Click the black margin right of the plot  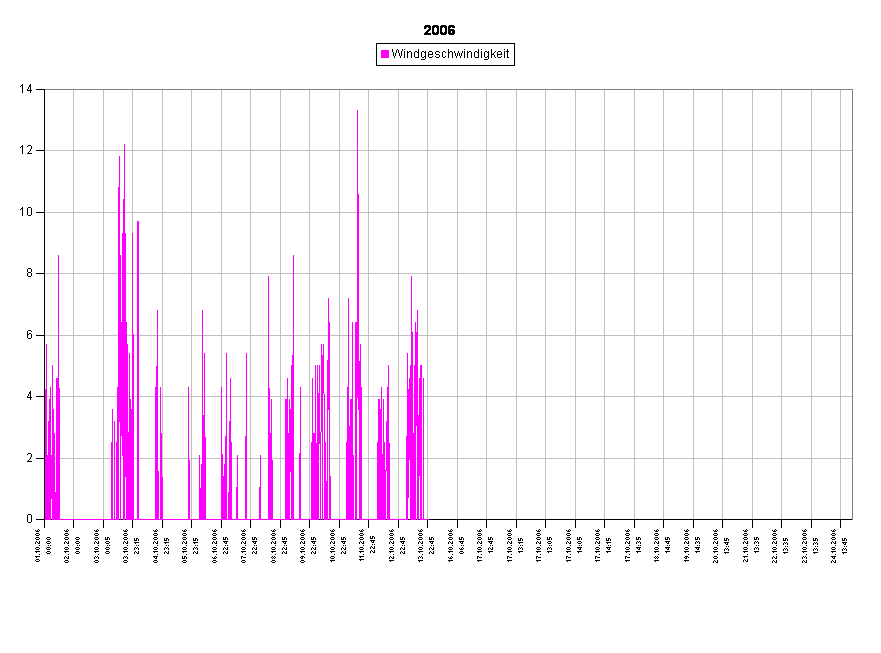pos(867,300)
